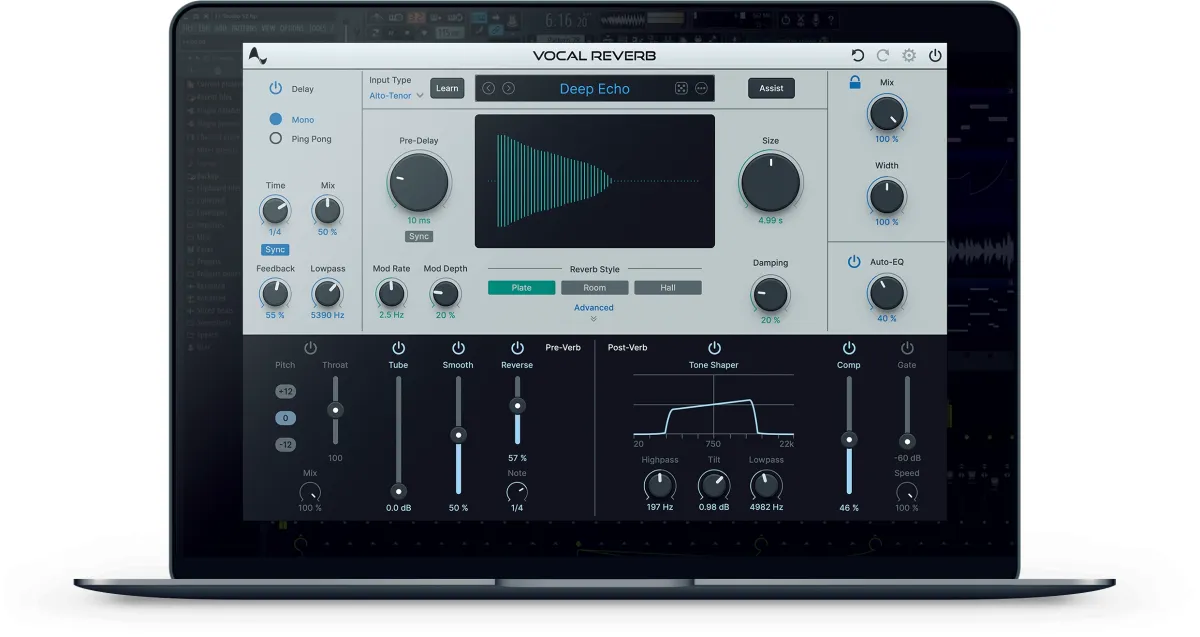Click the Feedback knob
This screenshot has height=637, width=1200.
275,293
